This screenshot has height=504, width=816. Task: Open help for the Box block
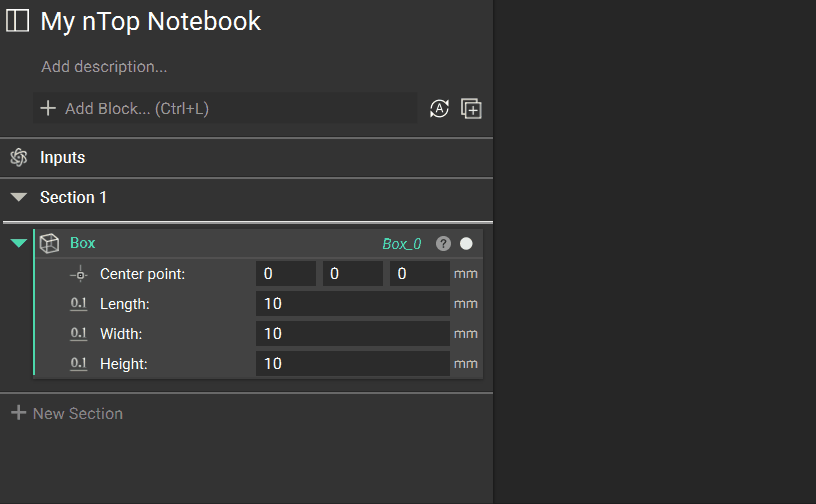tap(443, 244)
